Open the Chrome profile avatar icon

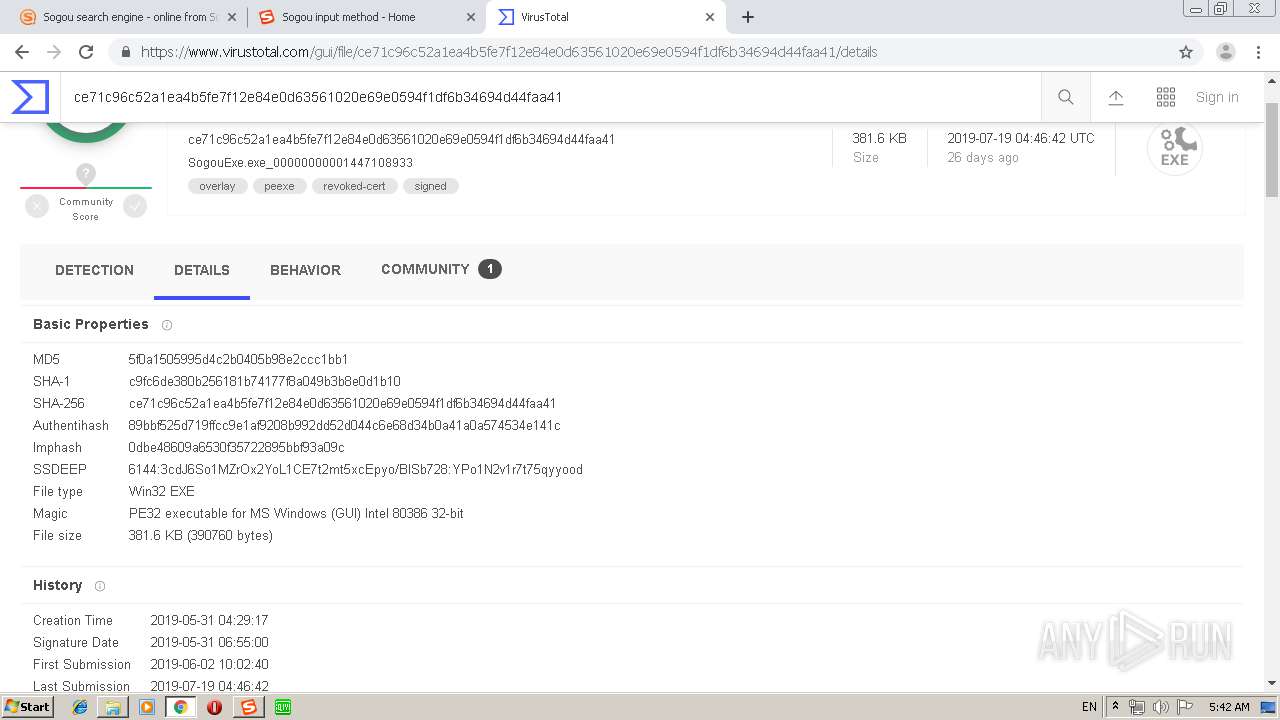pos(1226,52)
